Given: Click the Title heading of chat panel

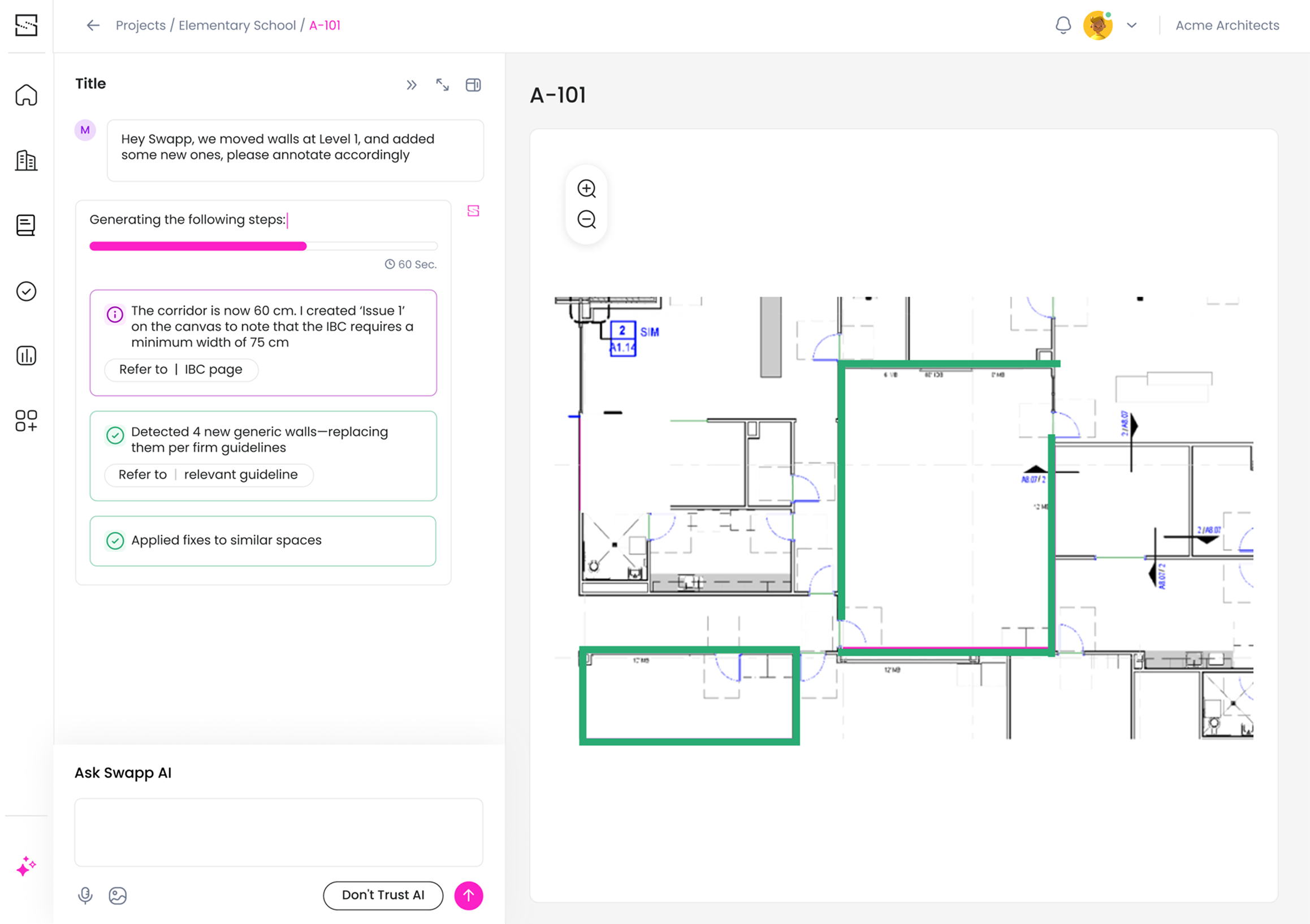Looking at the screenshot, I should click(90, 83).
